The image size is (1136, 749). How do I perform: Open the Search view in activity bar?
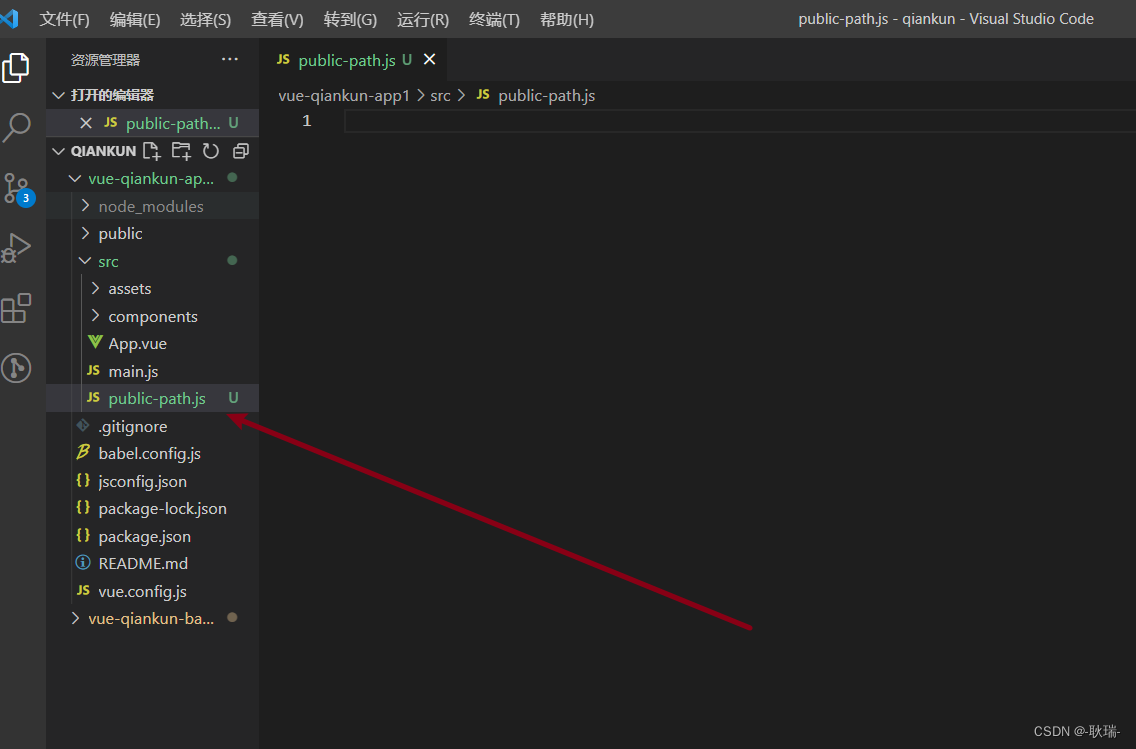[x=16, y=127]
